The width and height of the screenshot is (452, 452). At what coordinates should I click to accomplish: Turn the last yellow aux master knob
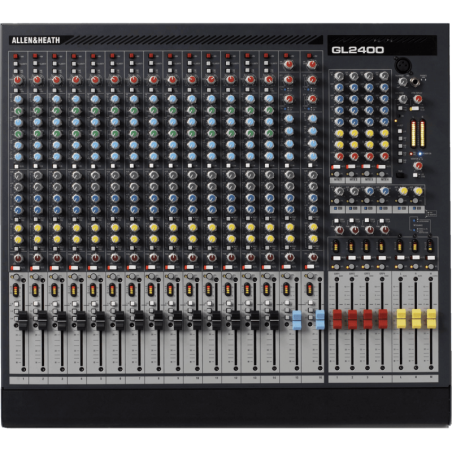click(x=418, y=191)
